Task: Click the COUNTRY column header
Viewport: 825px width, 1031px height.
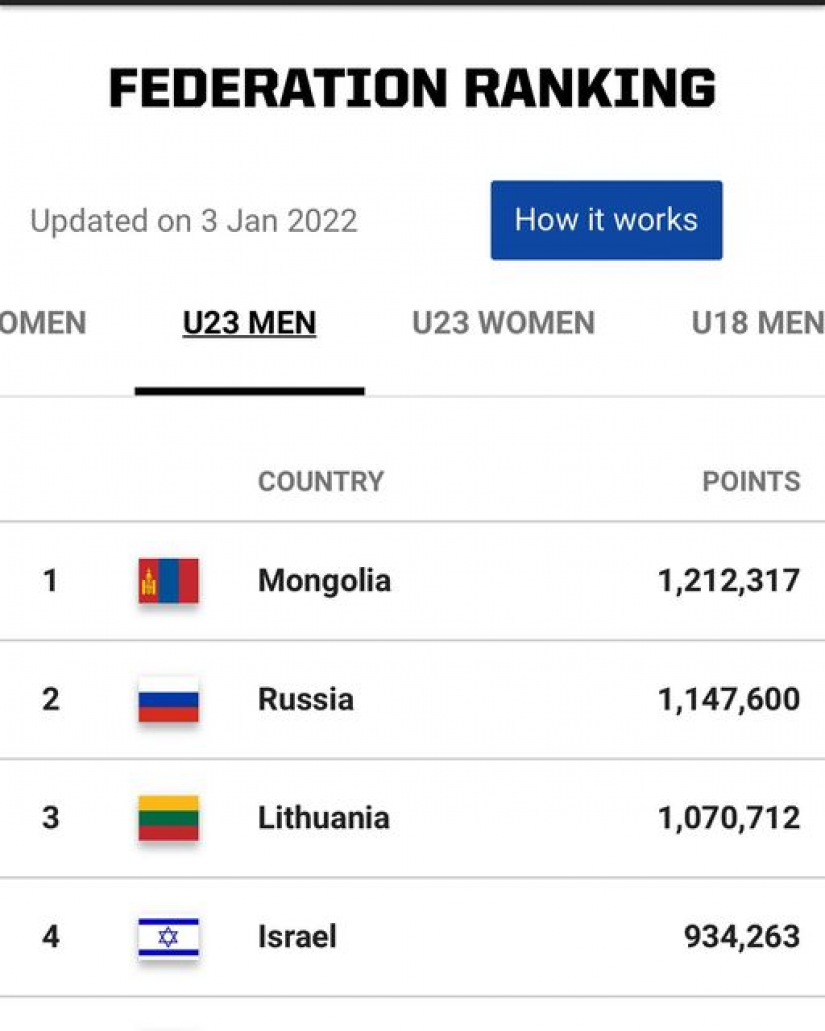Action: [x=320, y=481]
